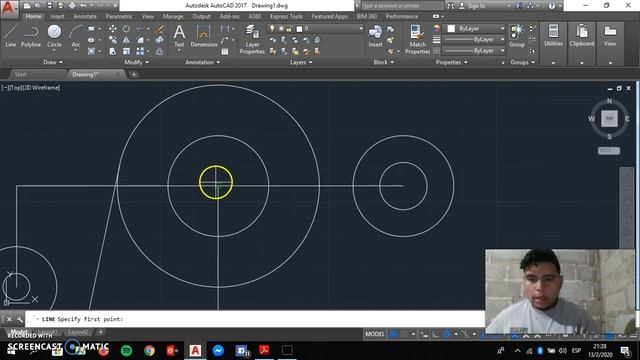Expand the Layers panel

(301, 62)
